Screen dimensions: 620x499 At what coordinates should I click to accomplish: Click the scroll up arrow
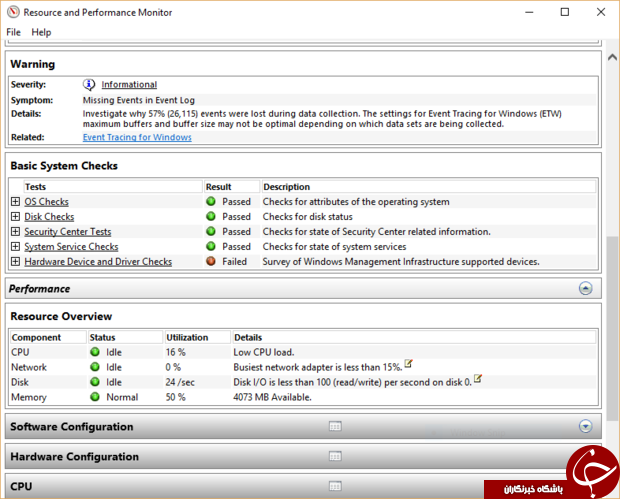click(612, 58)
